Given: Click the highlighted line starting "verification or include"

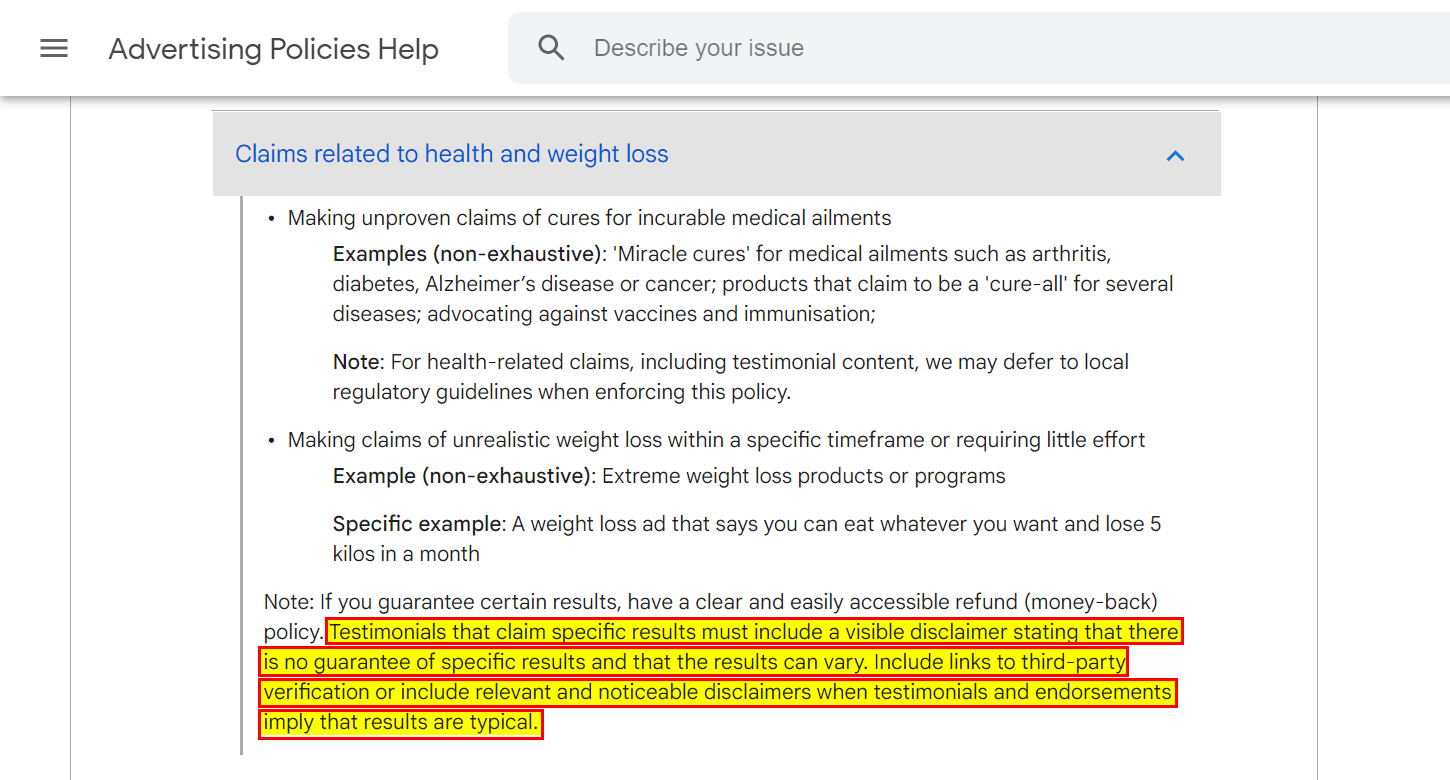Looking at the screenshot, I should (x=717, y=692).
